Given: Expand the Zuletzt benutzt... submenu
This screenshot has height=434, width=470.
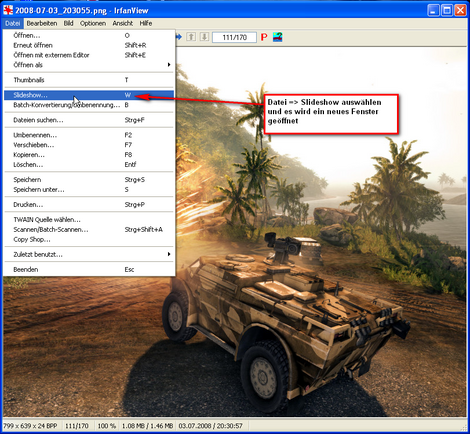Looking at the screenshot, I should point(89,254).
